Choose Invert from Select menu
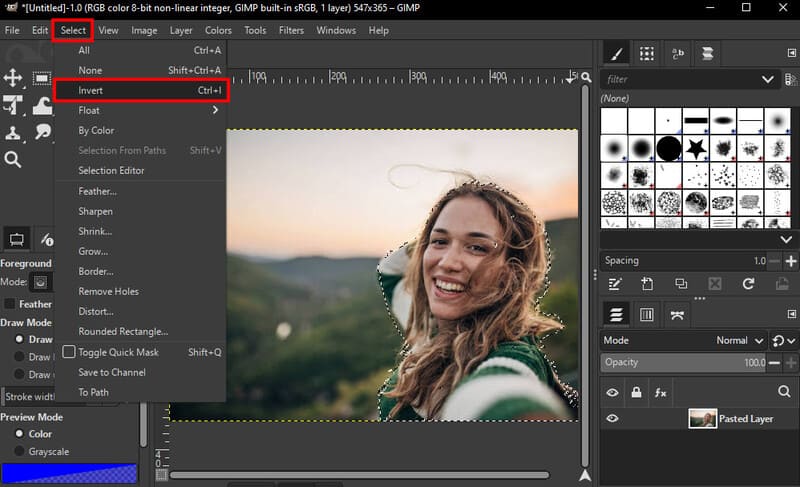 (x=141, y=90)
